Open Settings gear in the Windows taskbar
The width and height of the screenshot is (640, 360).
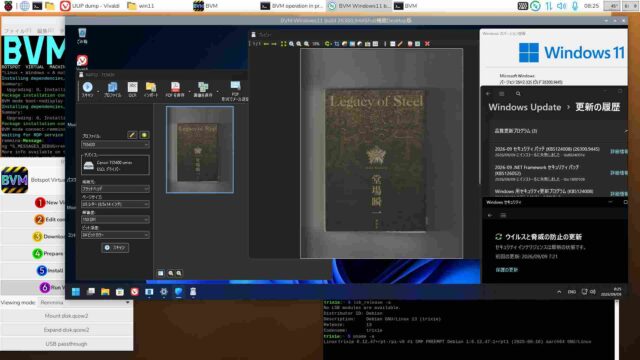(x=164, y=292)
